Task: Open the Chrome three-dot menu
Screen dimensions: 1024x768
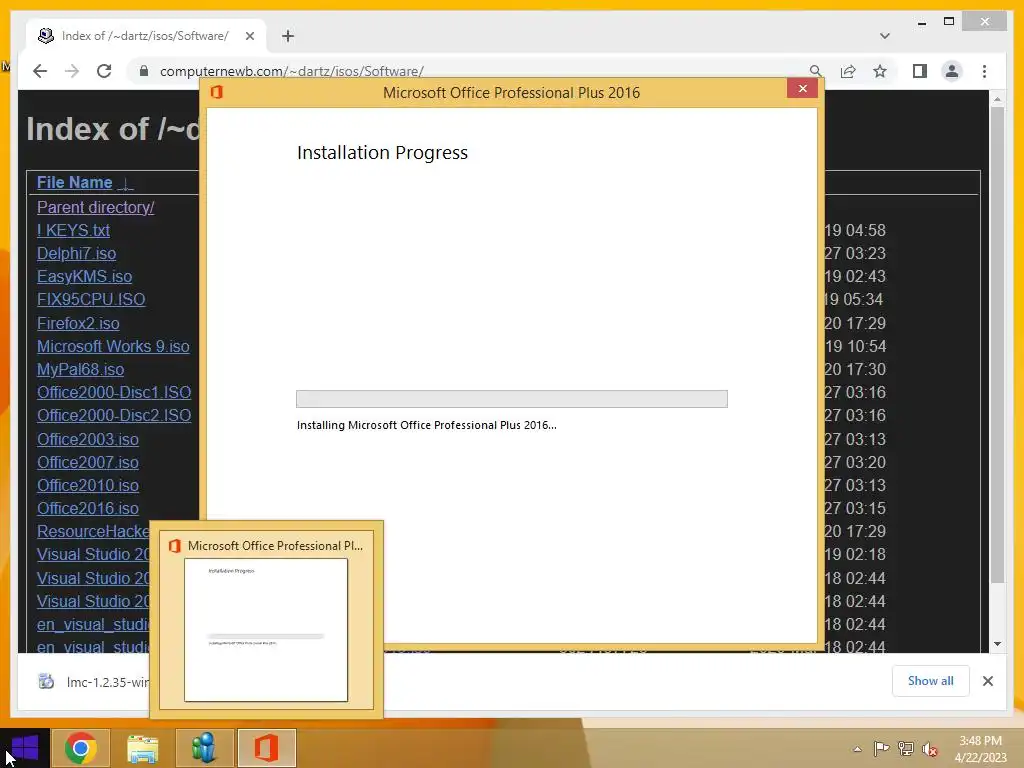Action: pos(984,71)
